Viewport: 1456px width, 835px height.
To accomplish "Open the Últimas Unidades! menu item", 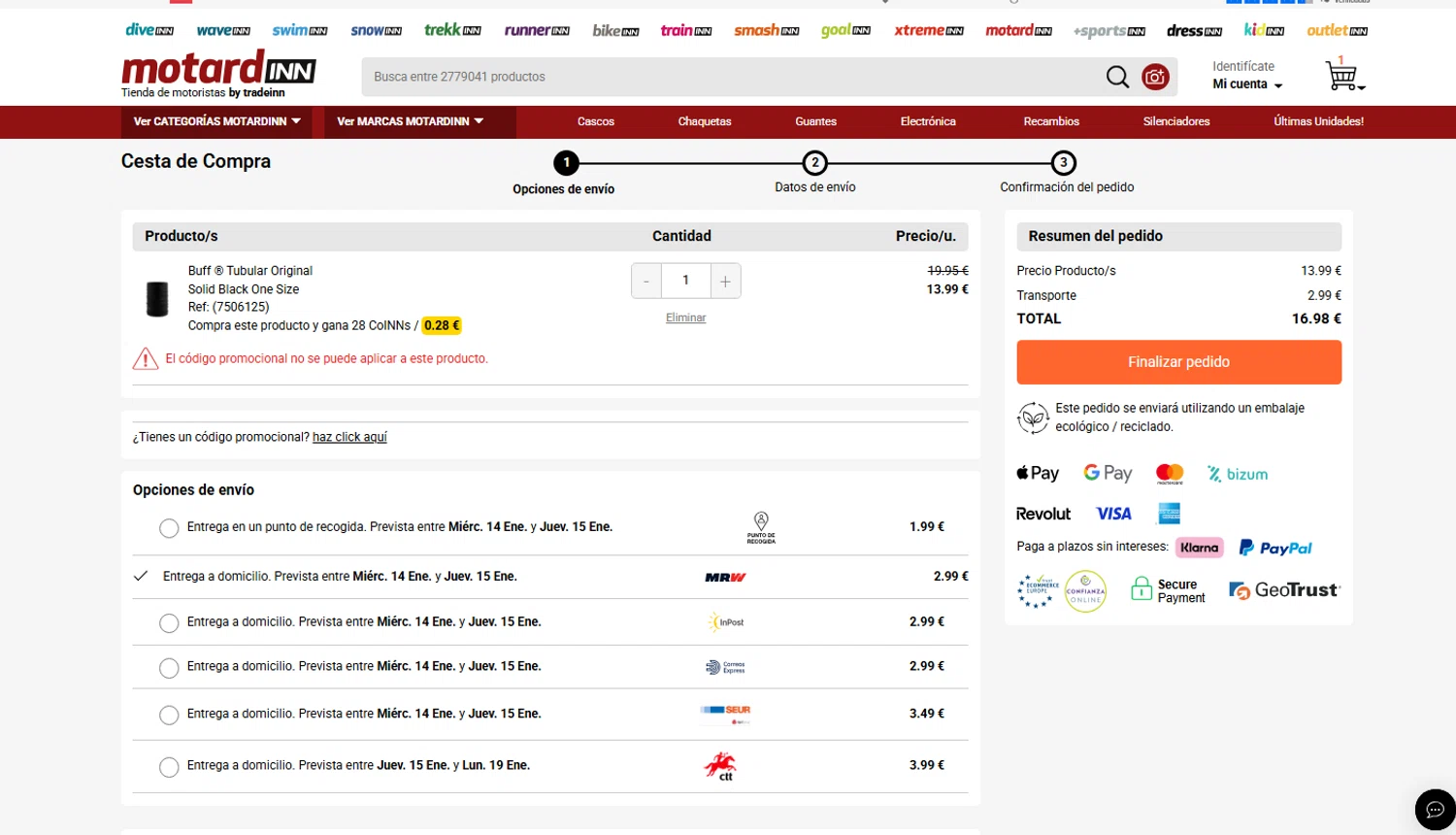I will click(x=1318, y=121).
